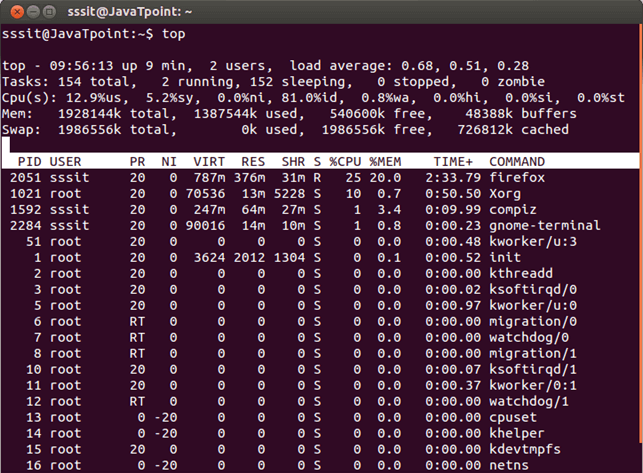The image size is (643, 473).
Task: Select the cpuset command
Action: [513, 418]
